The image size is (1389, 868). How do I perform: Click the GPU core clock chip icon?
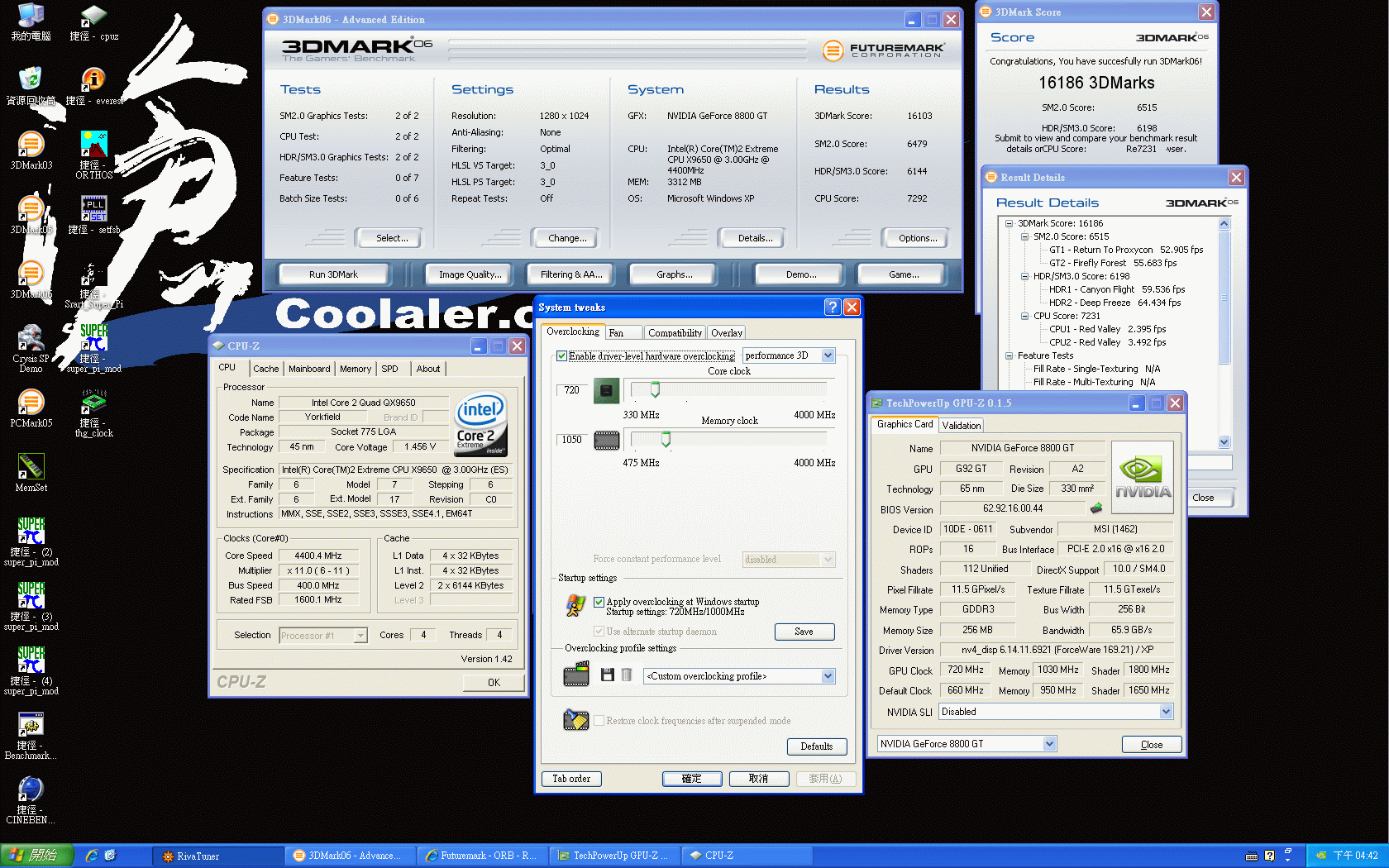607,390
